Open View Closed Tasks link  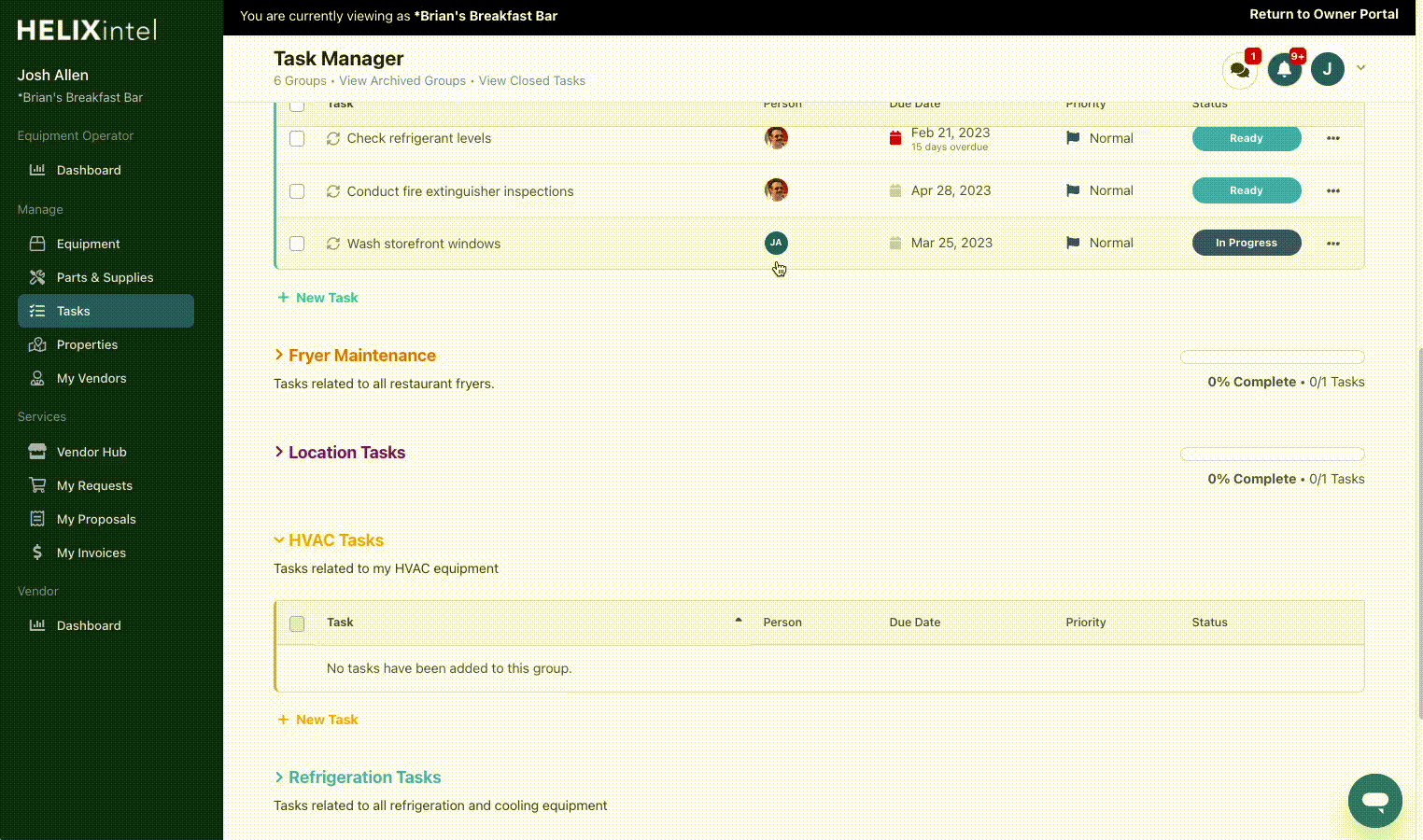pos(532,81)
